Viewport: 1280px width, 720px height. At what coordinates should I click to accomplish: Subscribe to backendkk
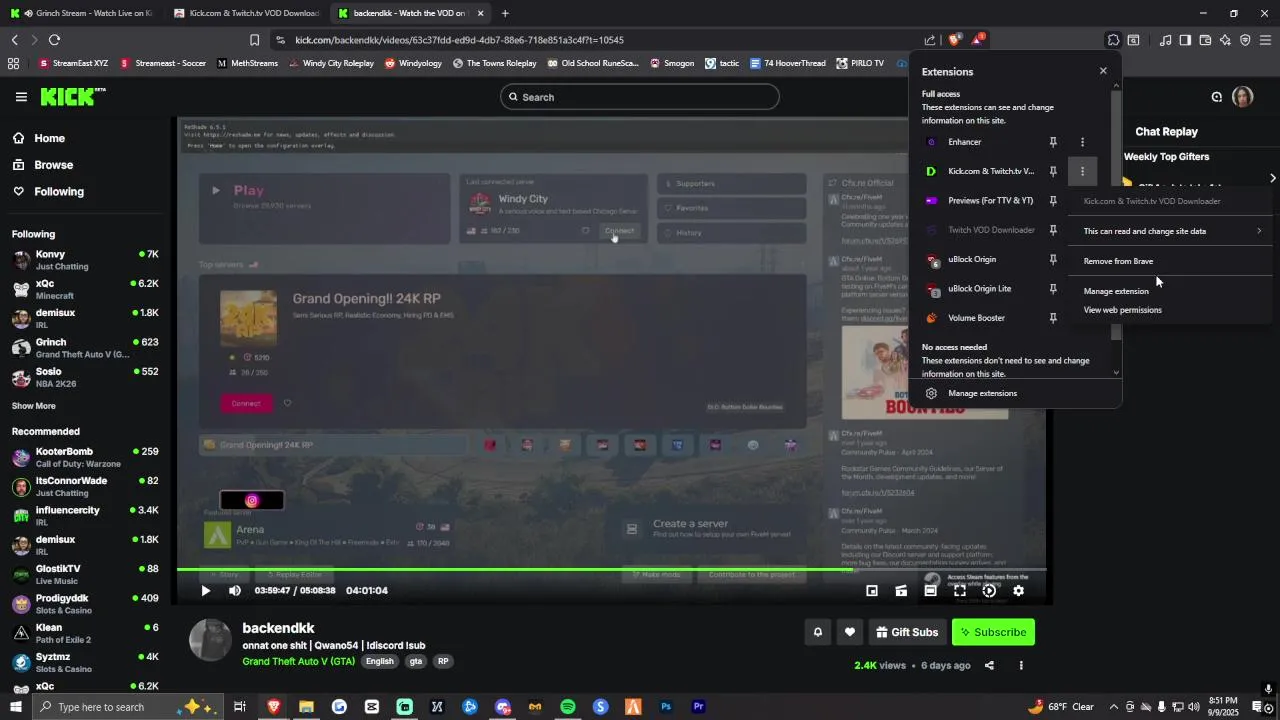coord(993,632)
